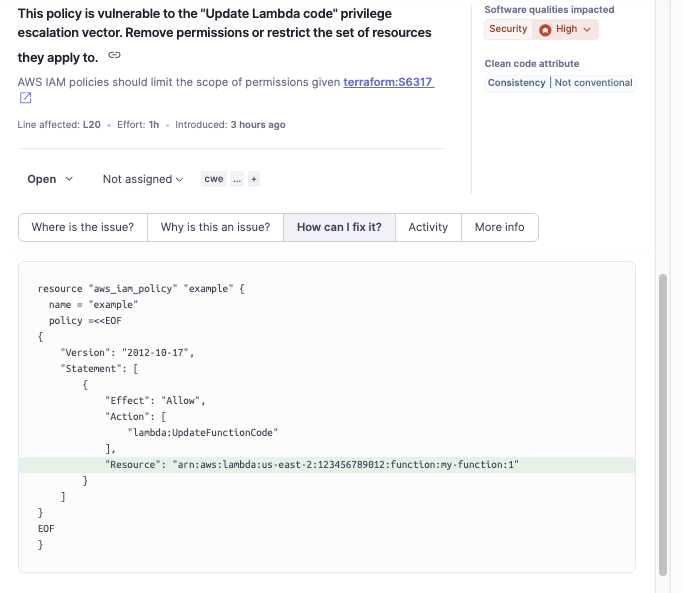Click the vertical page scrollbar
Image resolution: width=682 pixels, height=593 pixels.
[x=663, y=420]
